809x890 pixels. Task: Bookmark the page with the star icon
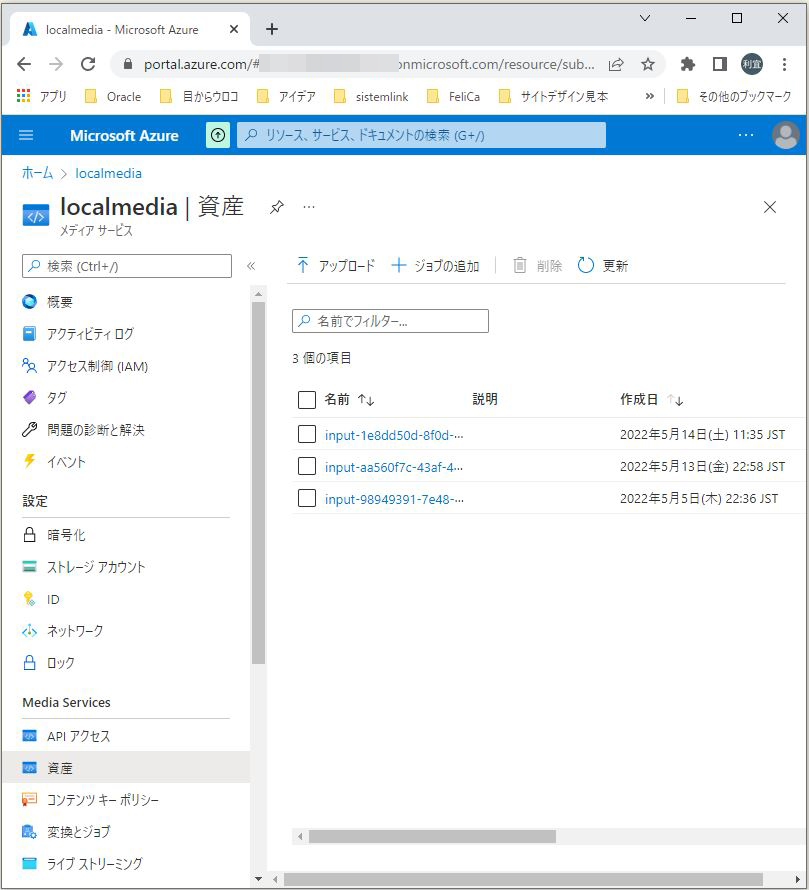pos(648,64)
